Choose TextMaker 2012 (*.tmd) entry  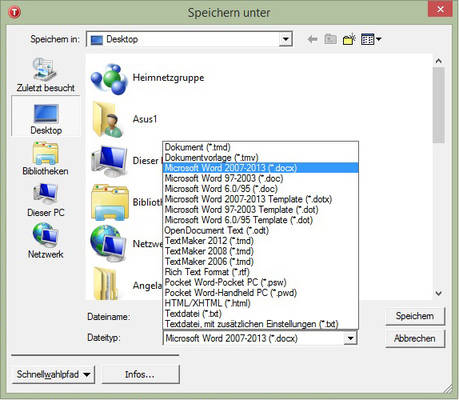[261, 240]
